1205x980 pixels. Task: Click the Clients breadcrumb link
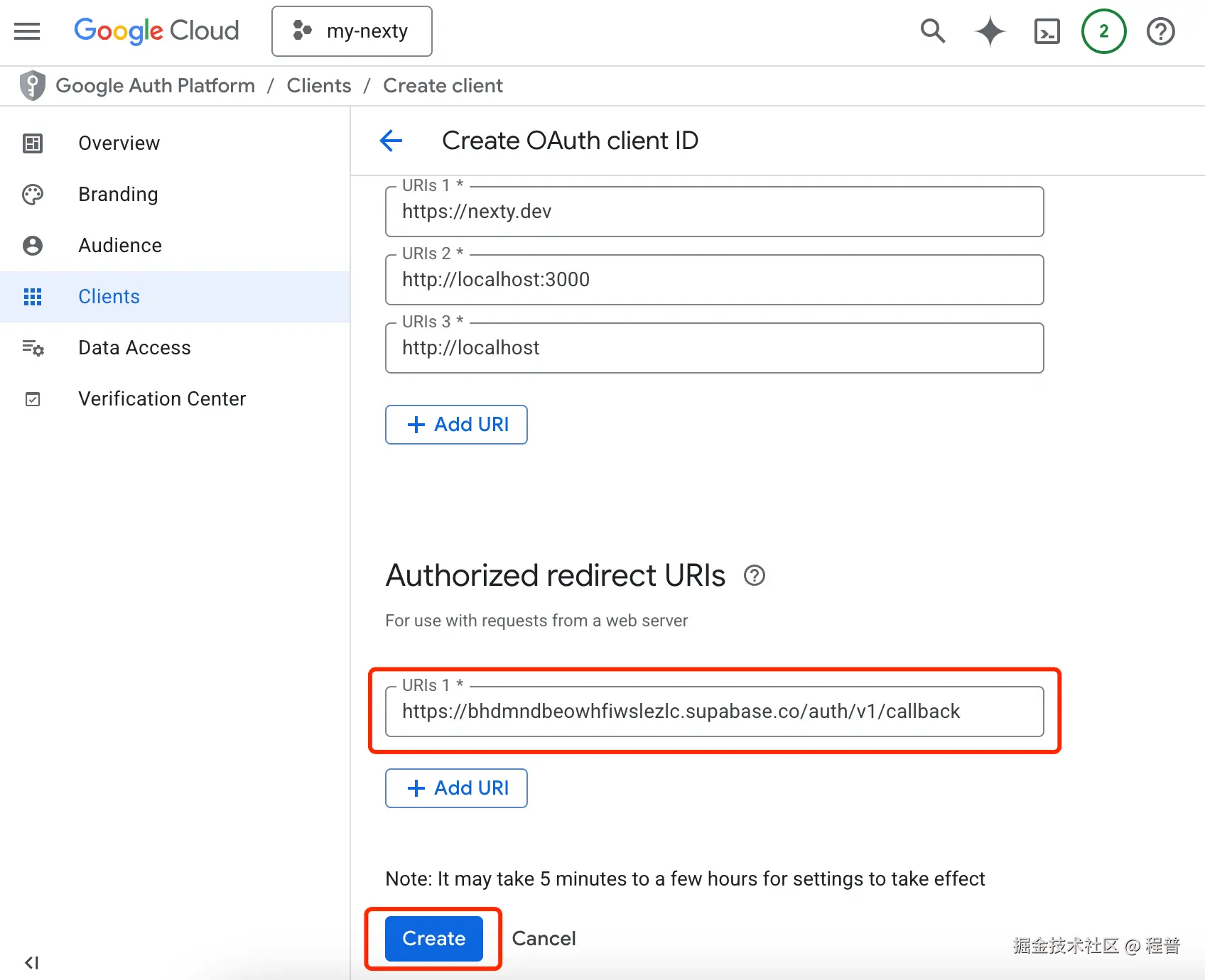tap(319, 86)
